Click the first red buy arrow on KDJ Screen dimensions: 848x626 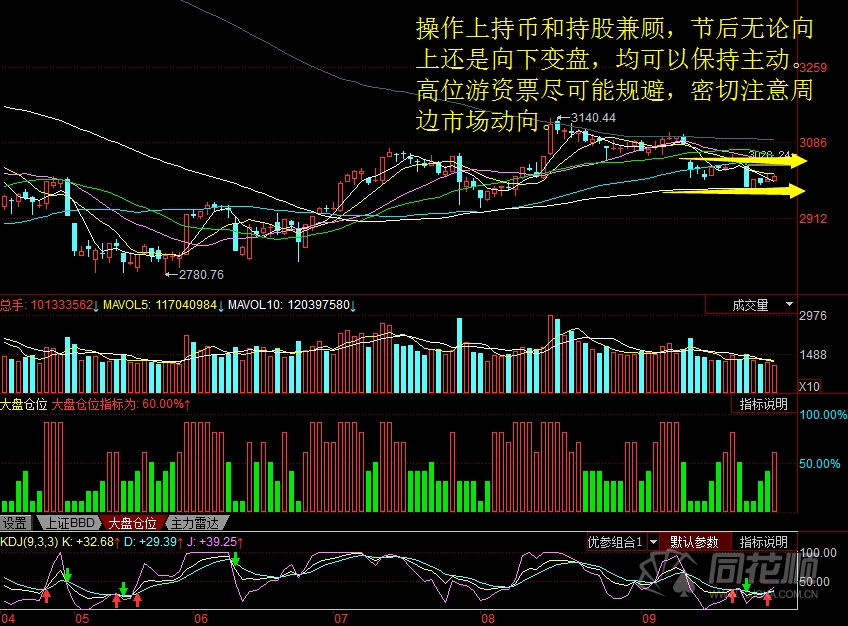tap(45, 596)
